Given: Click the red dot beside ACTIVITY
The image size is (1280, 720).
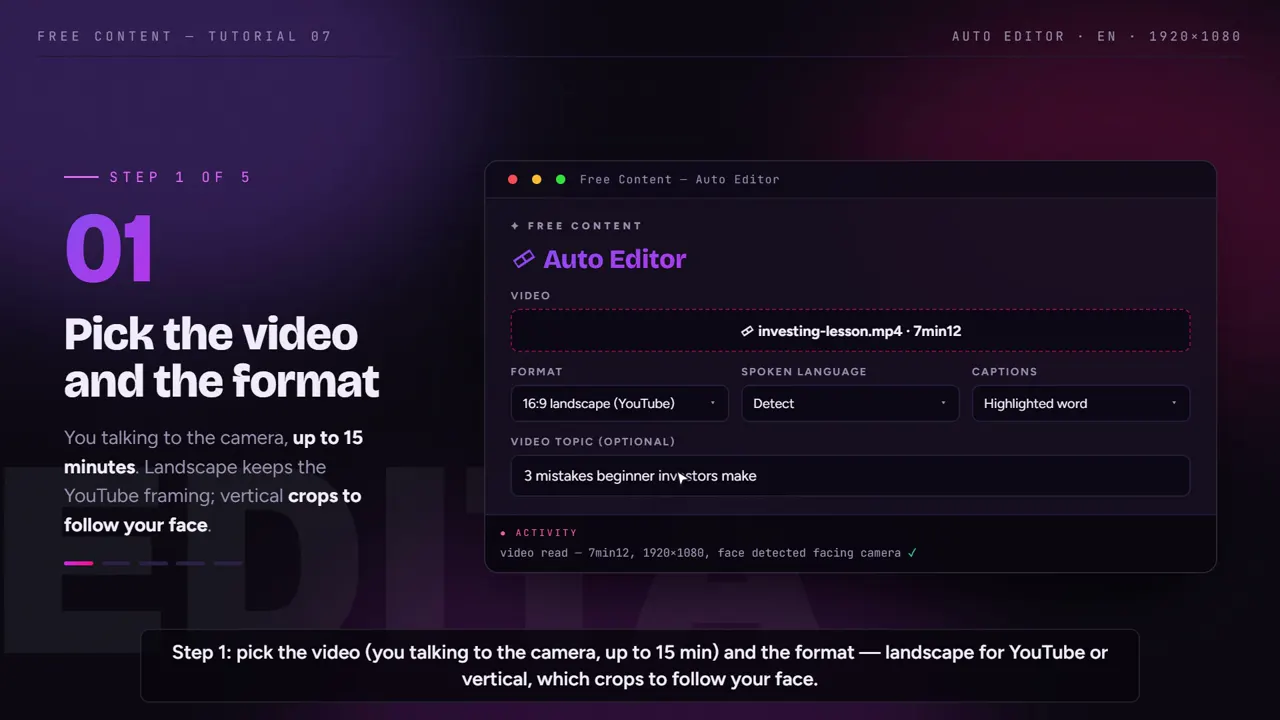Looking at the screenshot, I should tap(503, 533).
